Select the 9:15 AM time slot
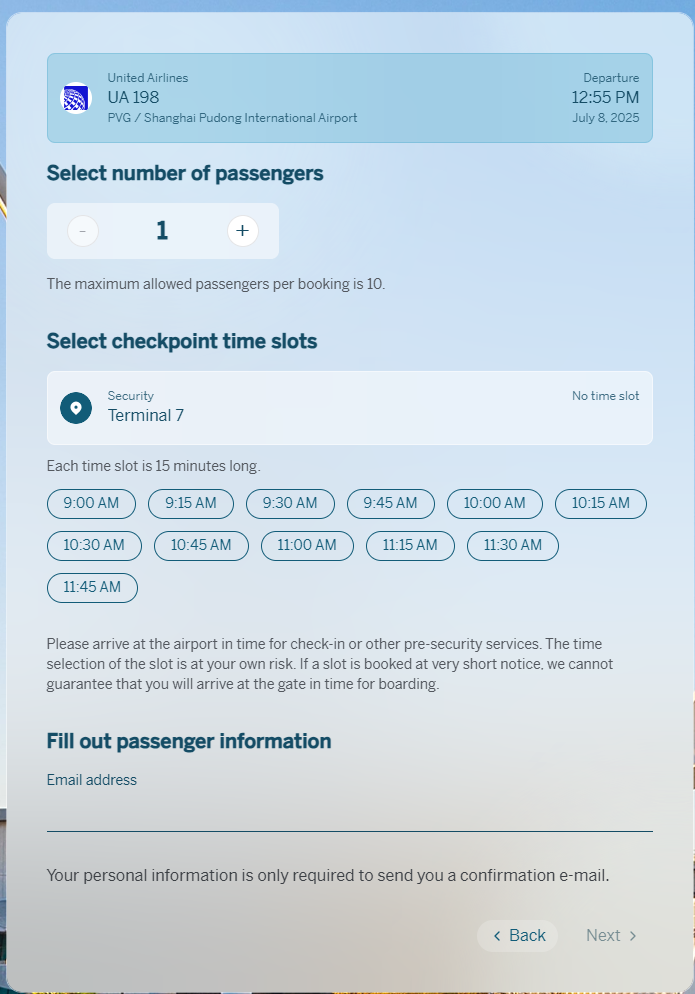Image resolution: width=695 pixels, height=994 pixels. click(x=191, y=504)
